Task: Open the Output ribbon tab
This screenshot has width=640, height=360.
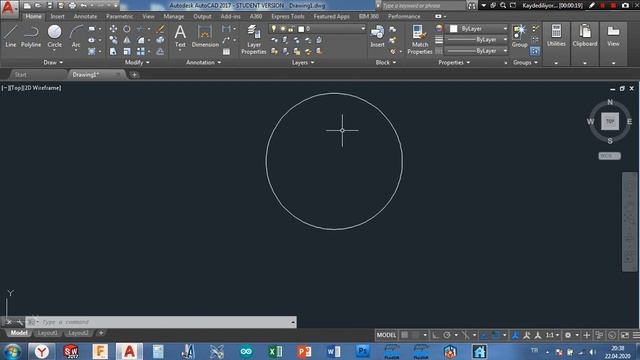Action: click(202, 17)
